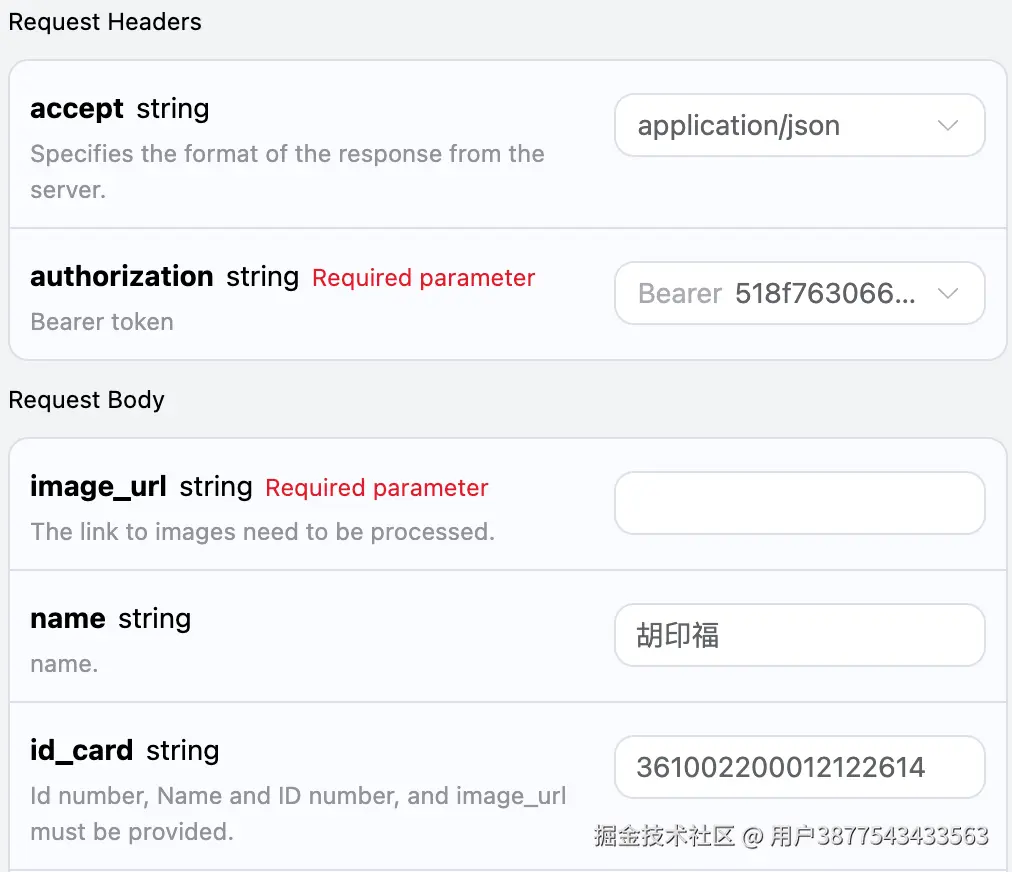Image resolution: width=1012 pixels, height=872 pixels.
Task: Click the 掘金技术社区 watermark text
Action: tap(664, 836)
